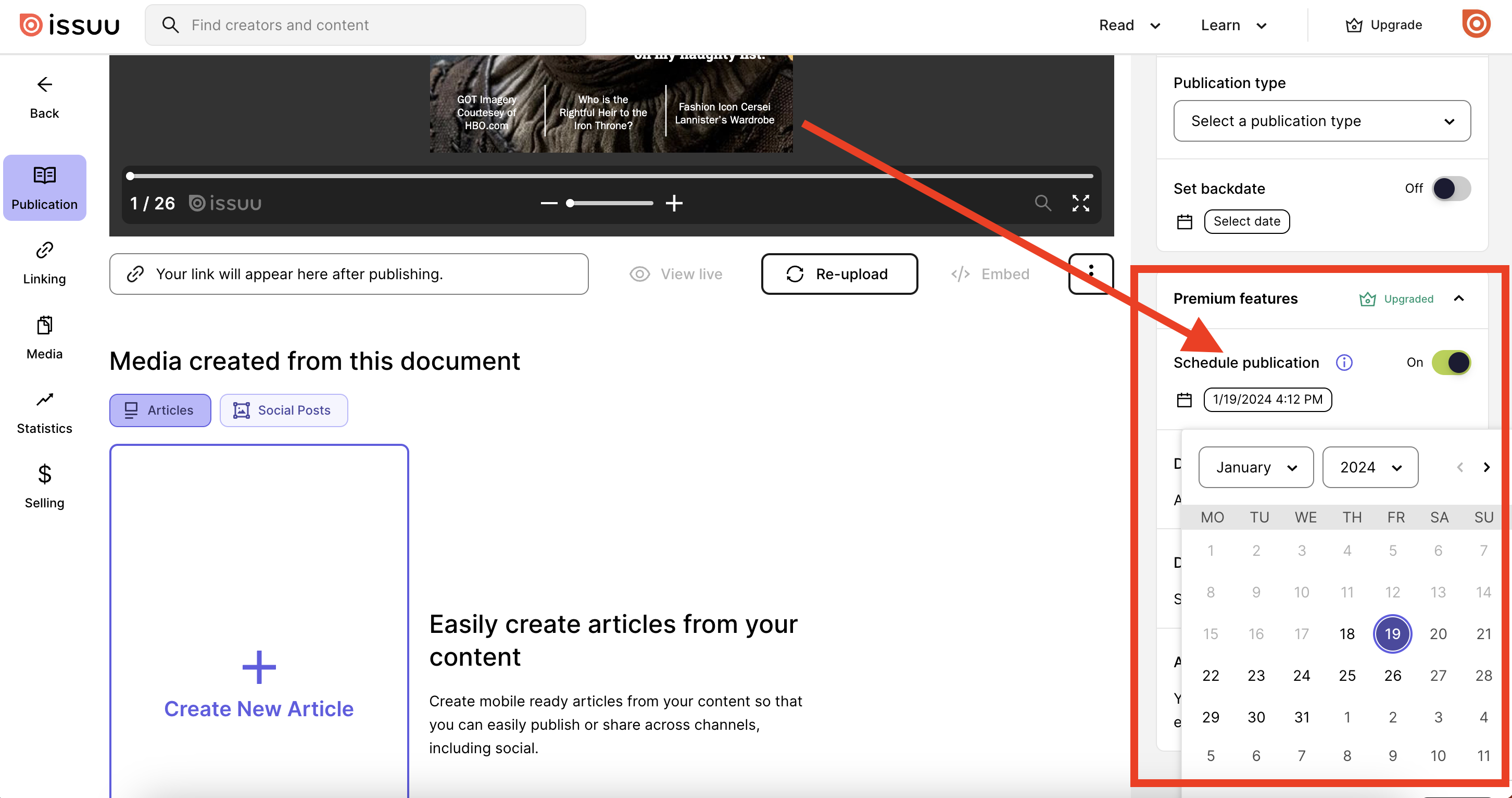Choose January 28 in the calendar
This screenshot has width=1512, height=798.
pyautogui.click(x=1483, y=676)
